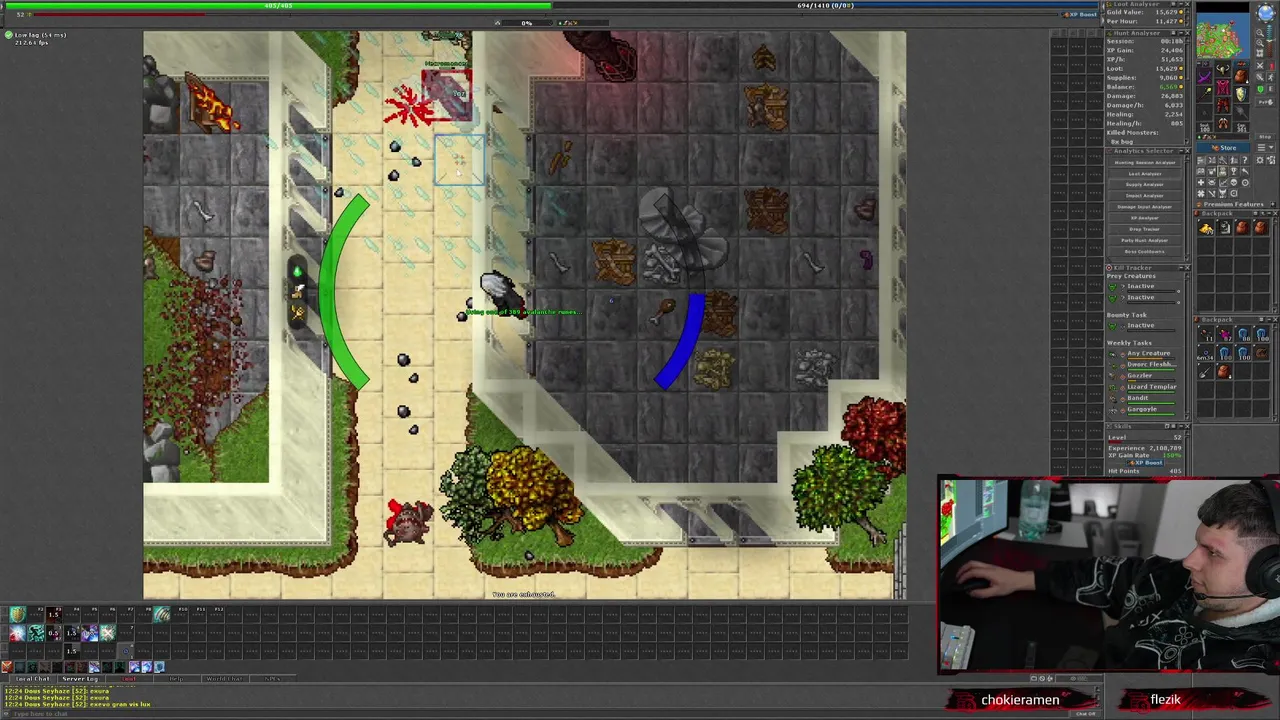Open the equipped backpack slot

point(1241,75)
